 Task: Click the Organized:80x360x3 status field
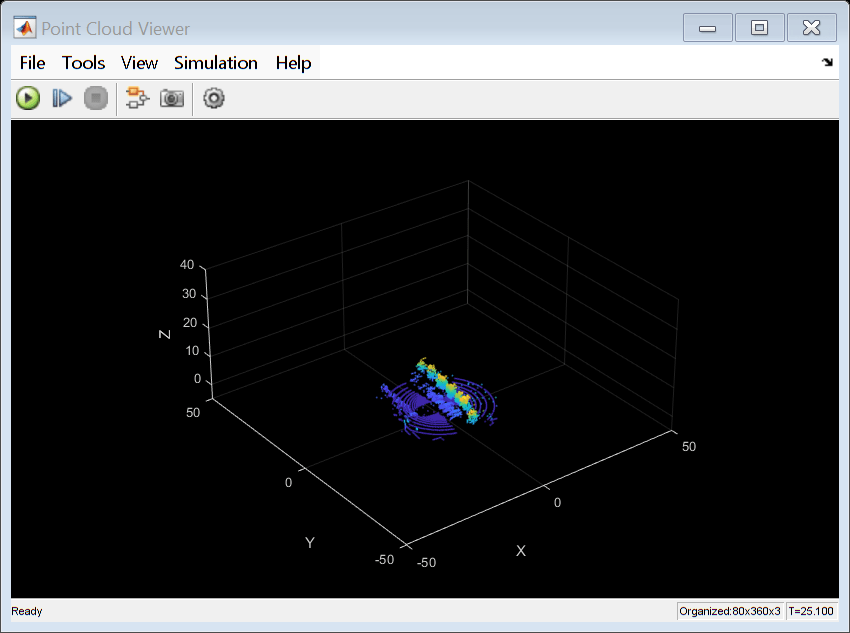click(x=731, y=610)
